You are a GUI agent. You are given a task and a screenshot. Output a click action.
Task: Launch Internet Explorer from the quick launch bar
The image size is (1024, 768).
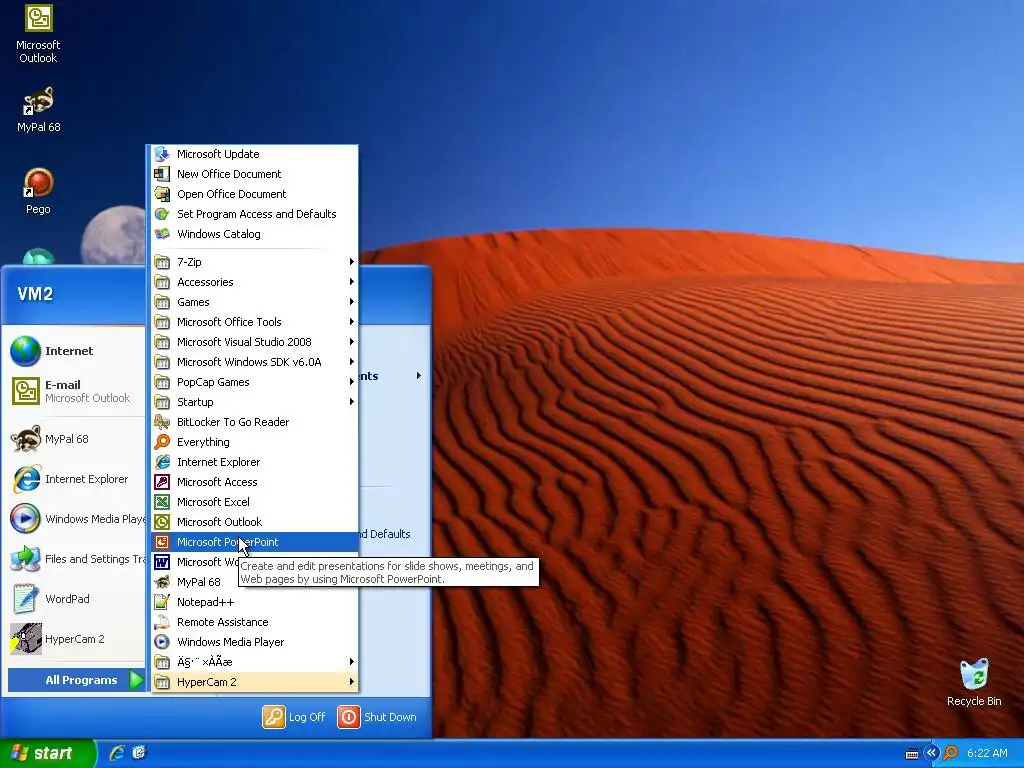tap(117, 753)
